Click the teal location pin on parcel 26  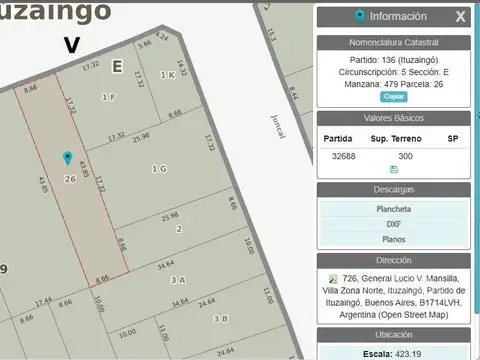coord(68,158)
